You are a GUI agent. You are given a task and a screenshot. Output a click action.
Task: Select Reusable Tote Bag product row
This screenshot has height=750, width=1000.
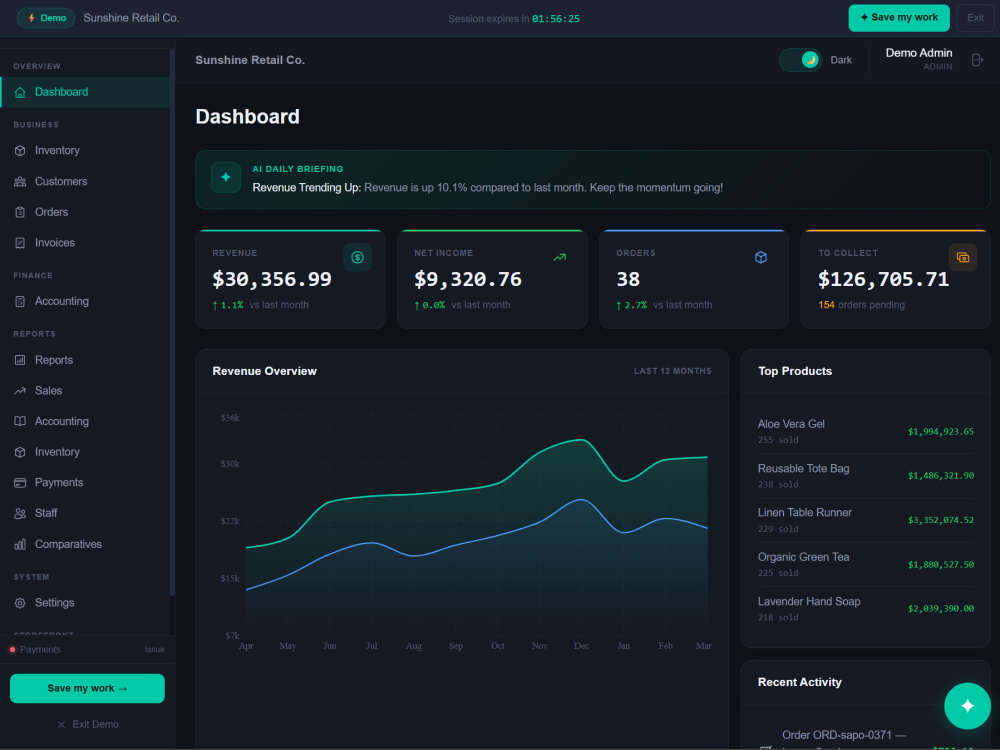pyautogui.click(x=865, y=476)
